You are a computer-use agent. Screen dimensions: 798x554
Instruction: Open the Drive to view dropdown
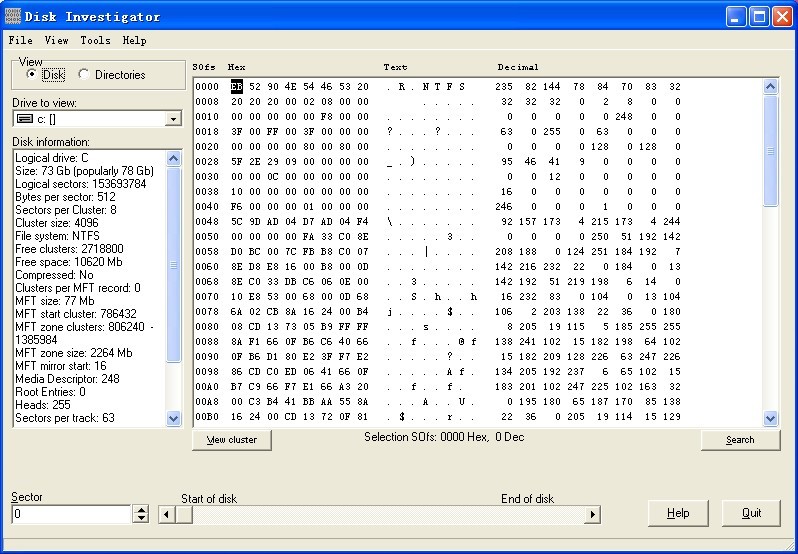click(x=172, y=119)
